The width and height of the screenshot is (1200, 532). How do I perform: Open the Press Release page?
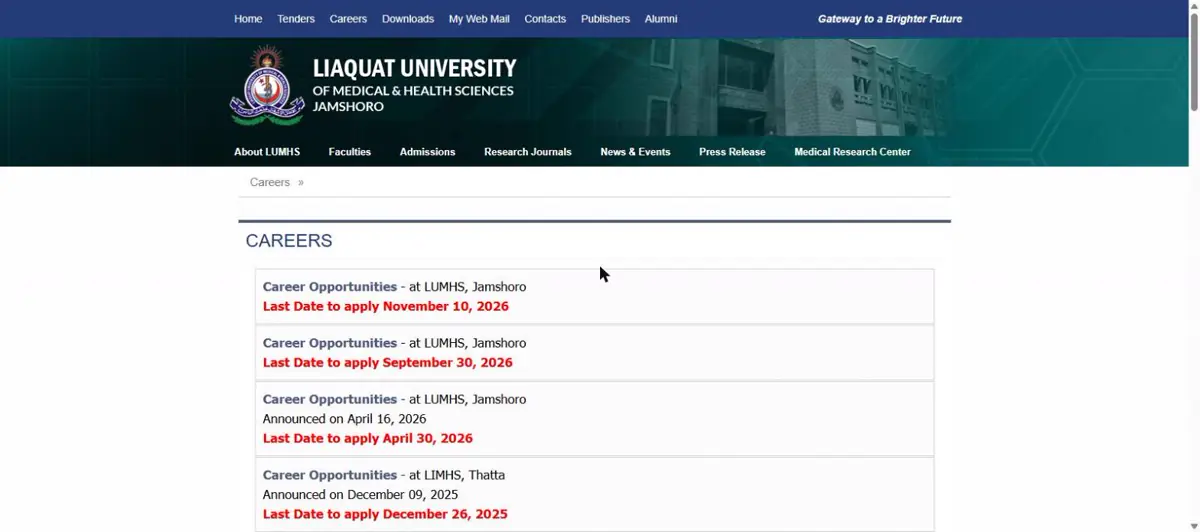click(732, 152)
